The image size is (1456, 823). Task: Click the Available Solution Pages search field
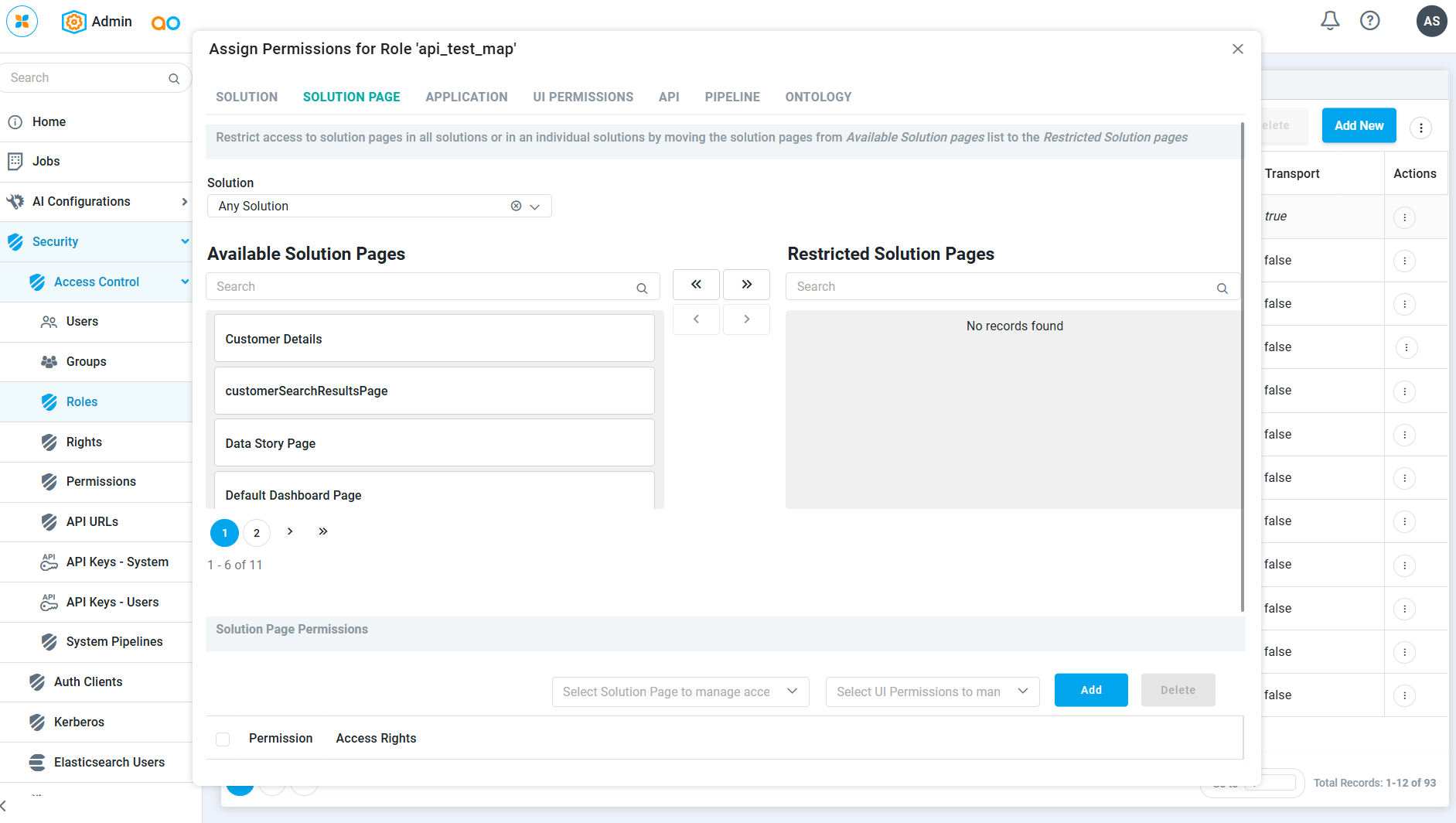tap(433, 286)
